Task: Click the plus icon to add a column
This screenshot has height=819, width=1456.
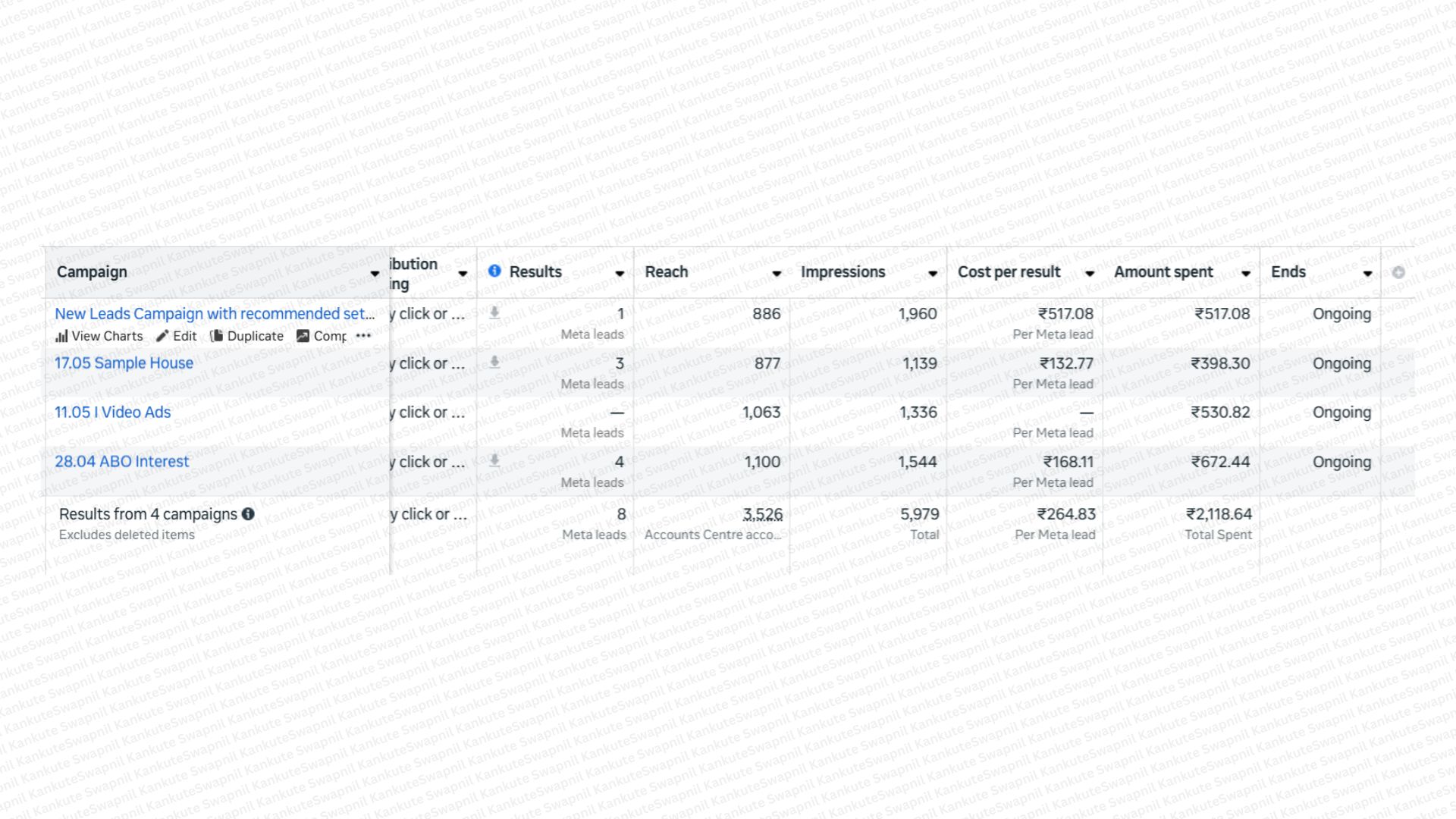Action: 1398,272
